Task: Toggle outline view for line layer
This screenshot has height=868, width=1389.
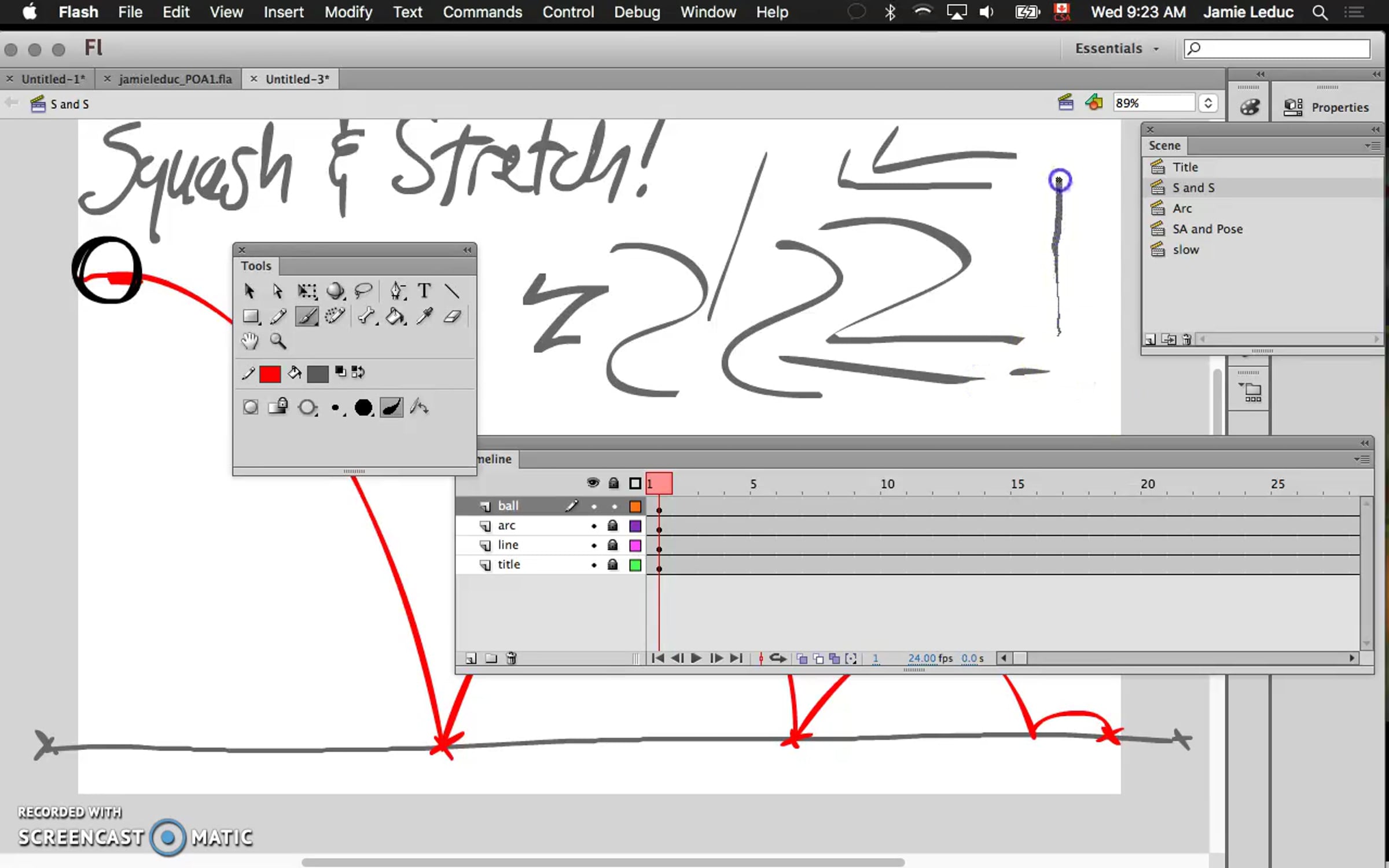Action: tap(635, 545)
